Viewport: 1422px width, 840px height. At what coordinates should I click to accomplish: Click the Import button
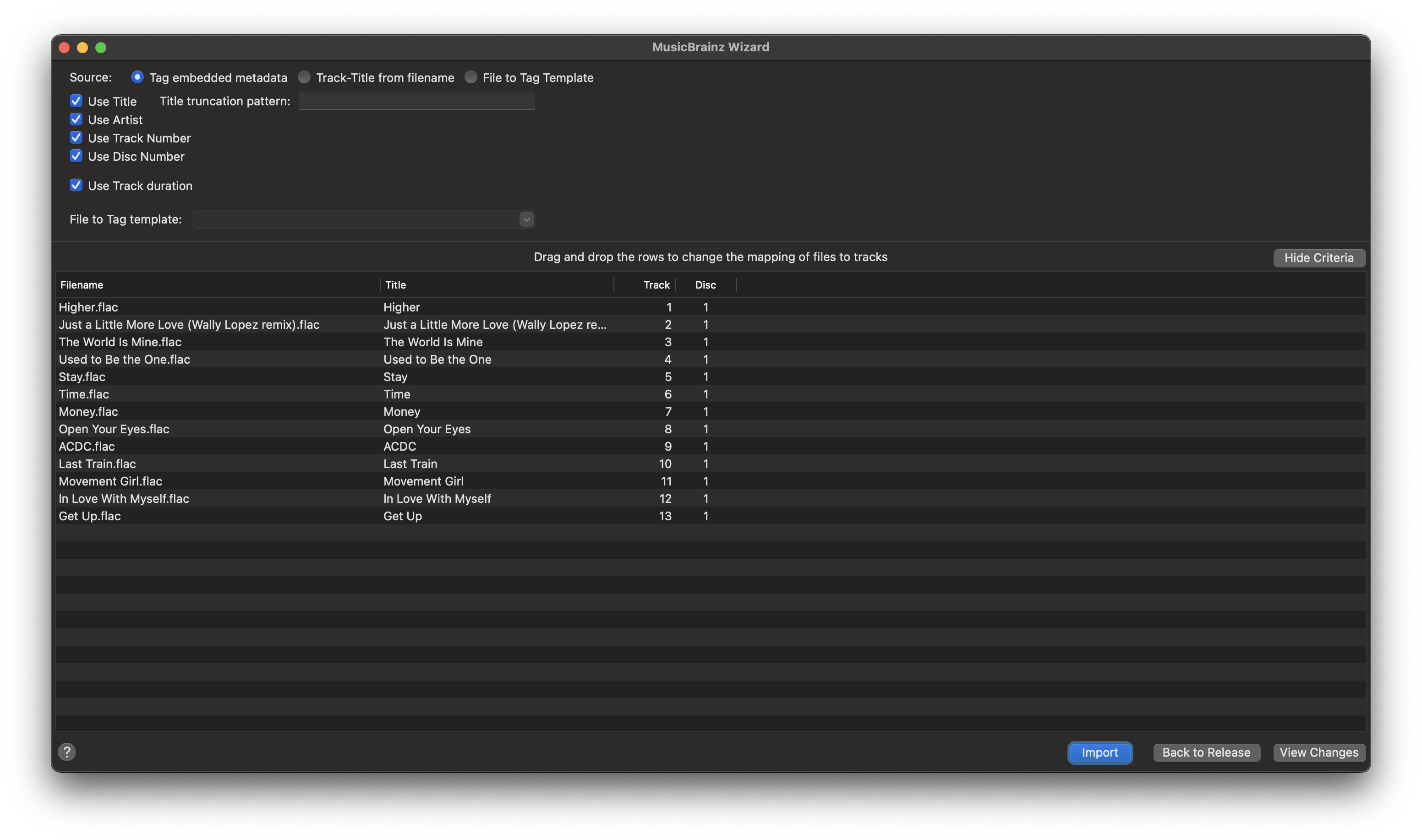click(x=1099, y=752)
